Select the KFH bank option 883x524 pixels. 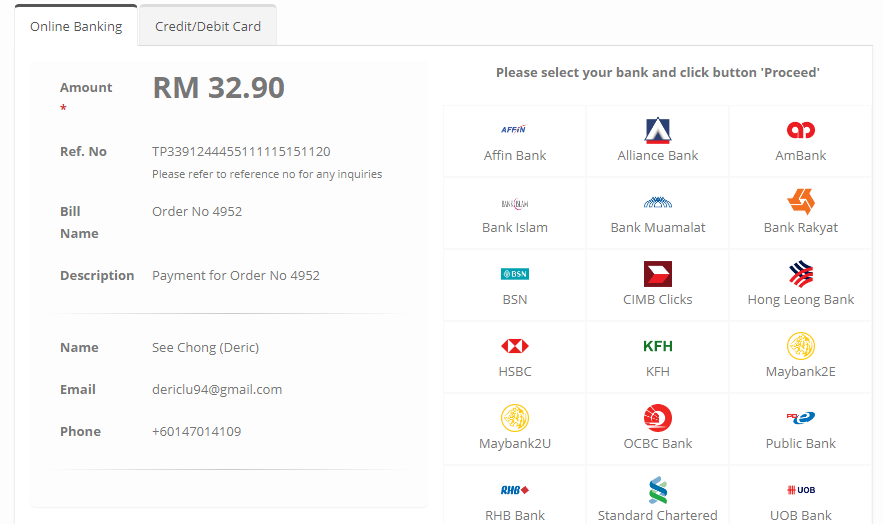(658, 357)
